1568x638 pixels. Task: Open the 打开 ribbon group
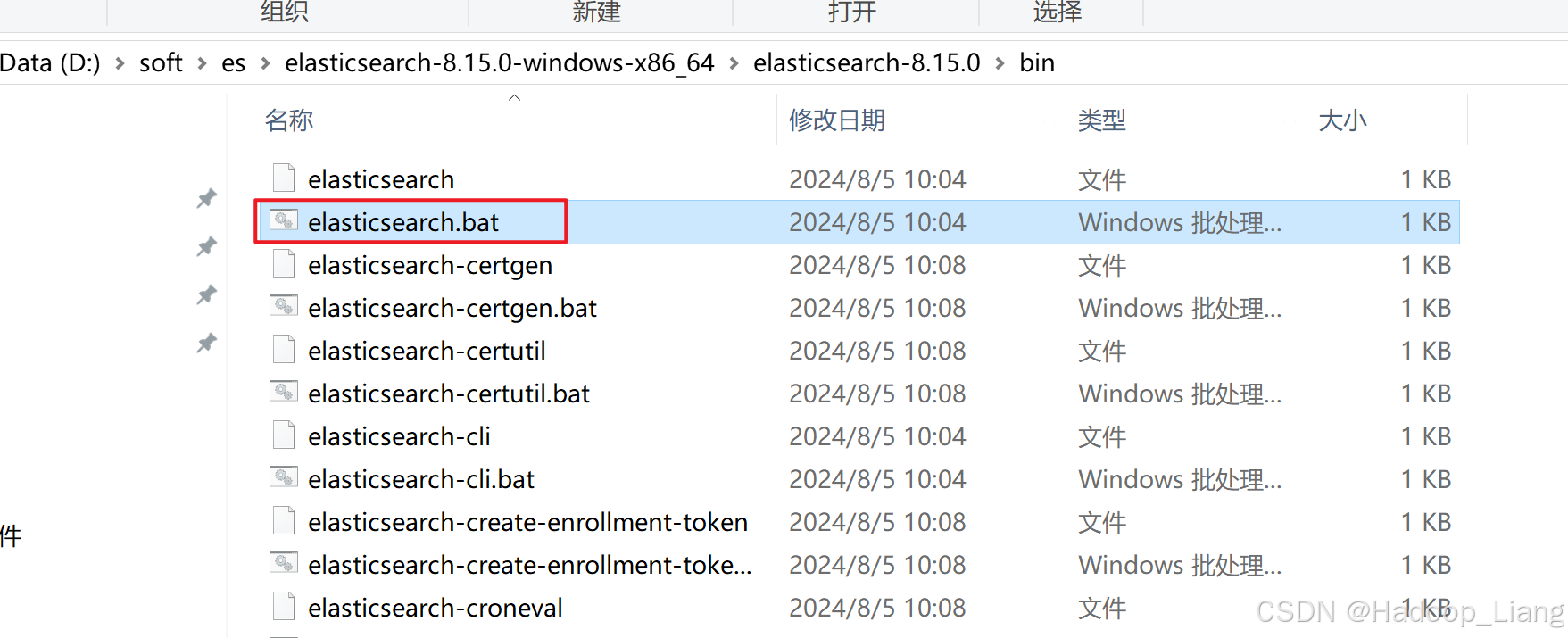pyautogui.click(x=852, y=12)
